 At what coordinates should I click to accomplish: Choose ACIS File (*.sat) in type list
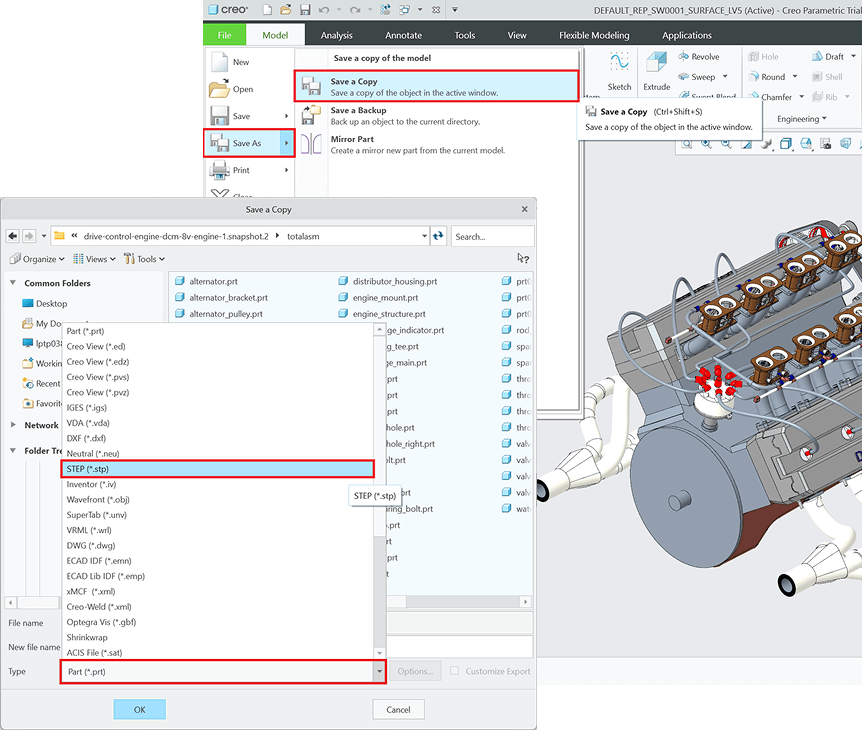218,652
